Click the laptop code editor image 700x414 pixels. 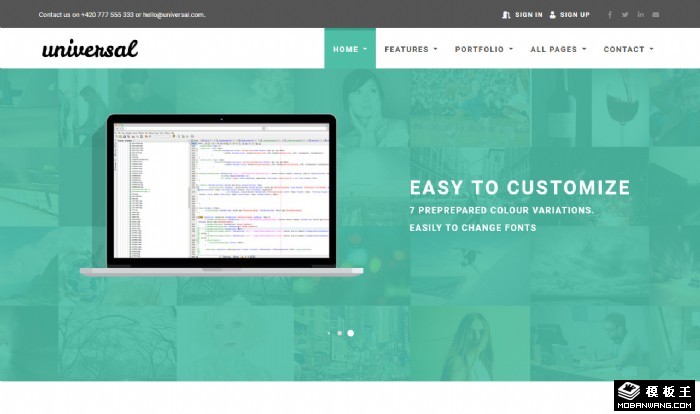click(x=221, y=195)
